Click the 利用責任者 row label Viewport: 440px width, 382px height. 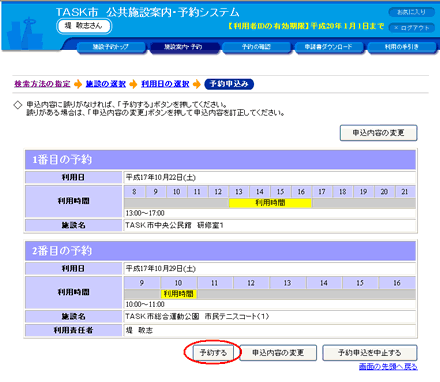73,330
